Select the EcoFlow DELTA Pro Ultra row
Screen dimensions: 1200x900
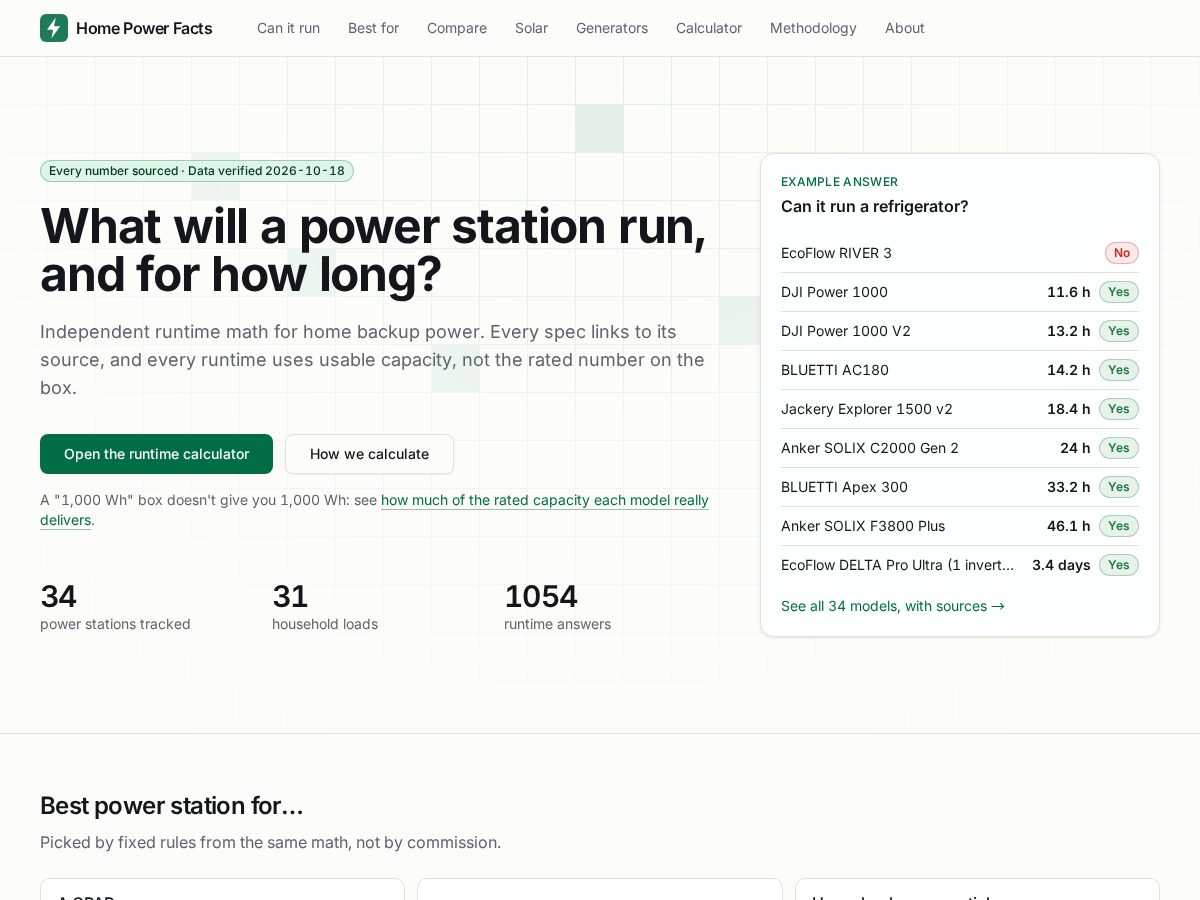coord(960,565)
